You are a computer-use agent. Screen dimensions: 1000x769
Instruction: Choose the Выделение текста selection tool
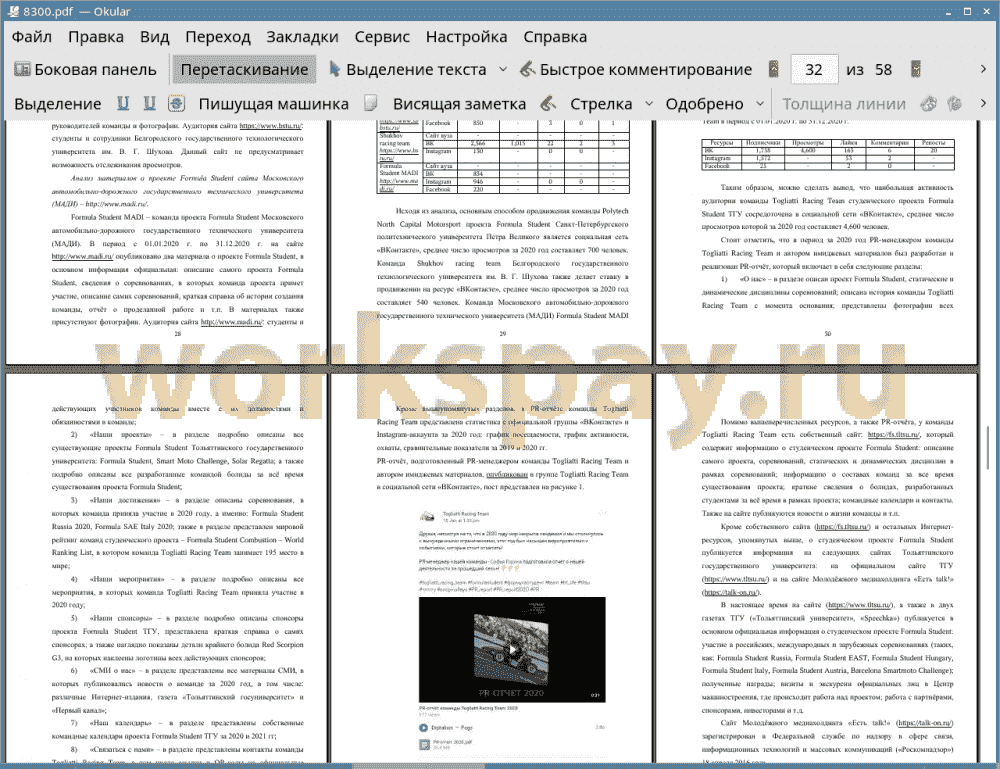click(x=408, y=70)
